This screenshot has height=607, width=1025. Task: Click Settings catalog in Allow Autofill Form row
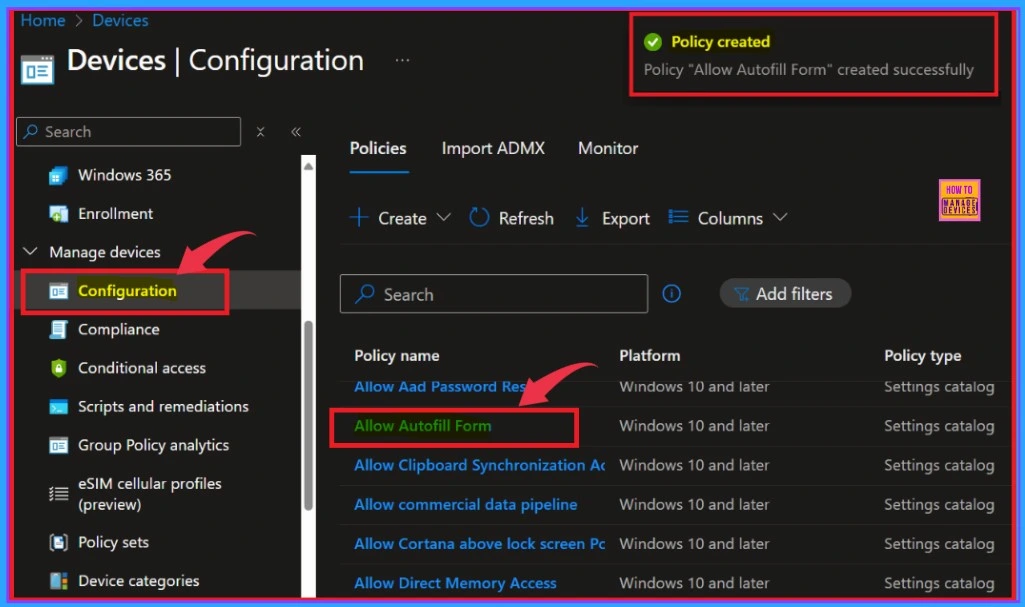939,426
